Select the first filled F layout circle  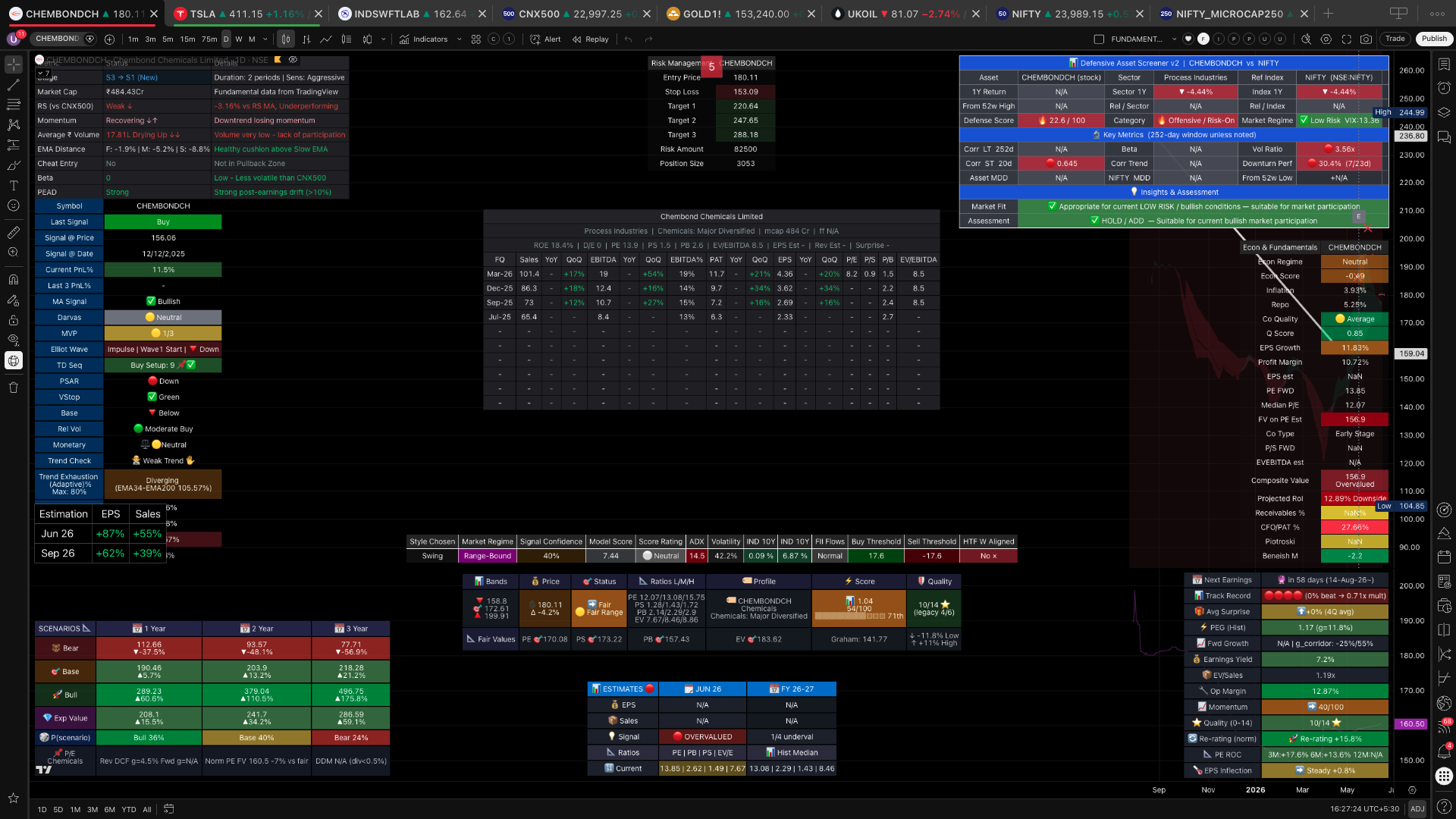(1203, 39)
